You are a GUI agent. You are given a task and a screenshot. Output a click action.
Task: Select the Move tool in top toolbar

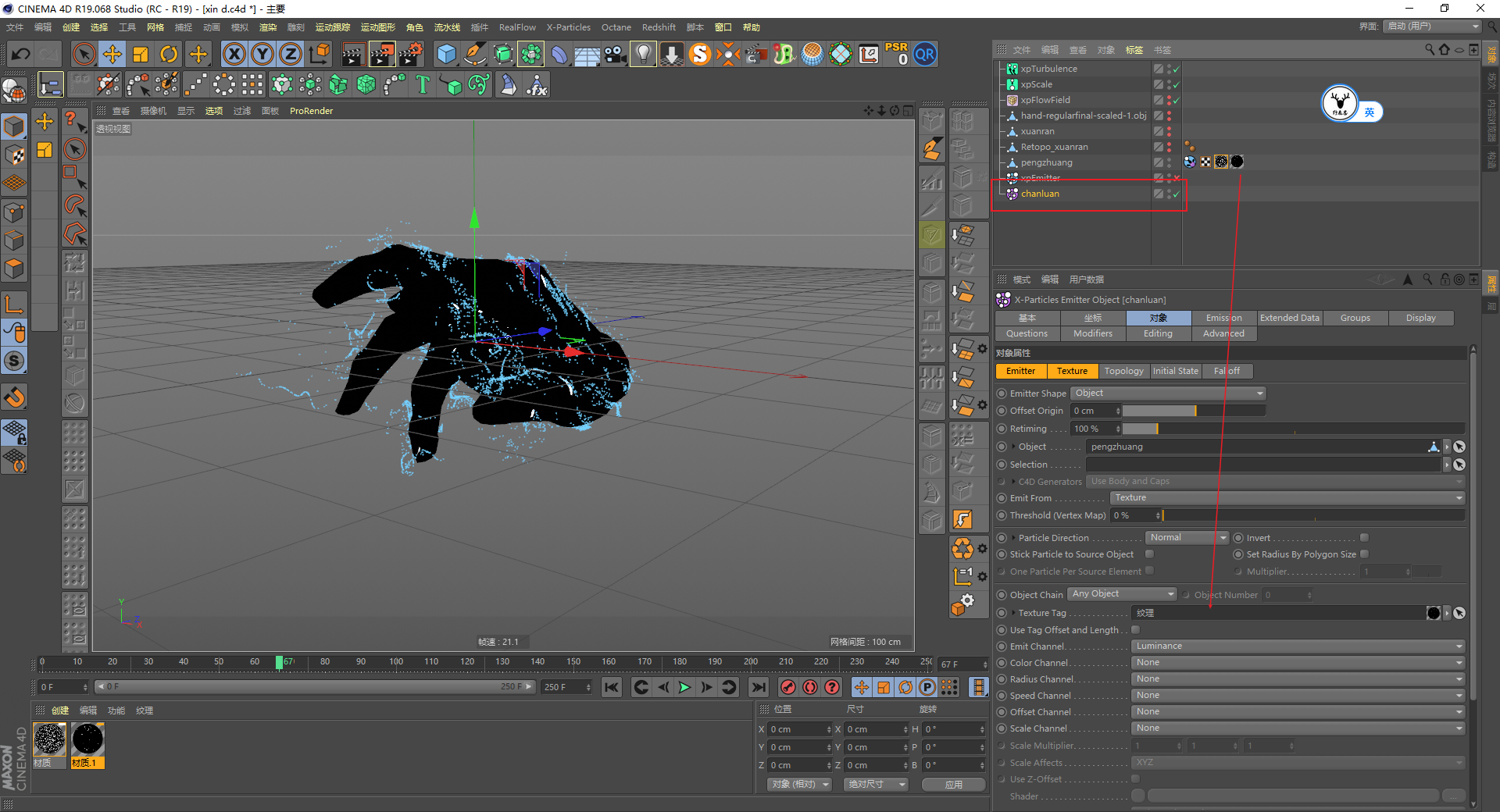[x=112, y=54]
